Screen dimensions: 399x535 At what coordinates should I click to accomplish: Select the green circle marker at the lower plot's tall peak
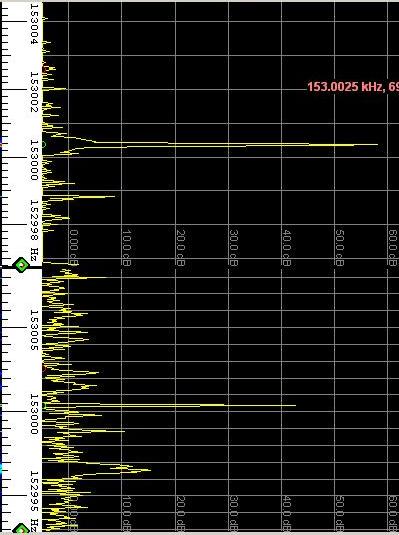coord(44,405)
